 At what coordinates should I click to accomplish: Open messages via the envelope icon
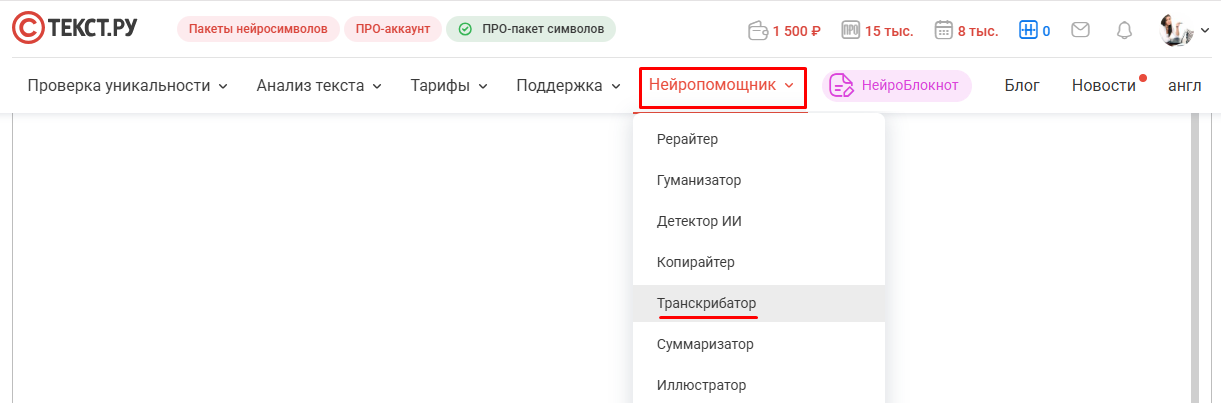(1080, 30)
